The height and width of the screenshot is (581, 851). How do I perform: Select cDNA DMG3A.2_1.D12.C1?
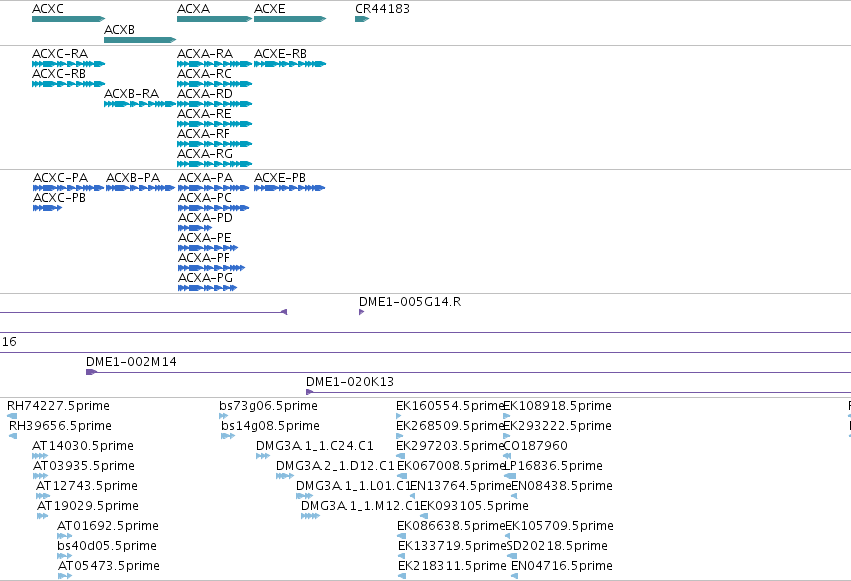(x=285, y=476)
